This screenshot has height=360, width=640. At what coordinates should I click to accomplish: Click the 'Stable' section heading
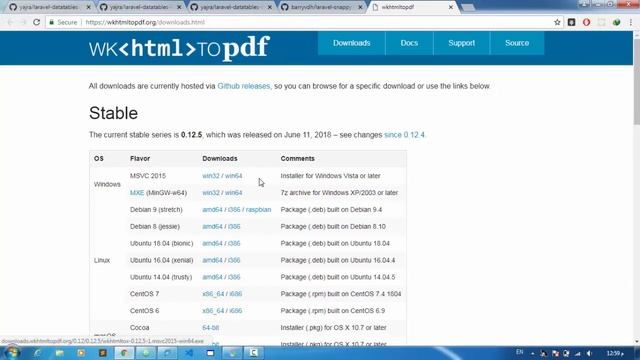[113, 113]
